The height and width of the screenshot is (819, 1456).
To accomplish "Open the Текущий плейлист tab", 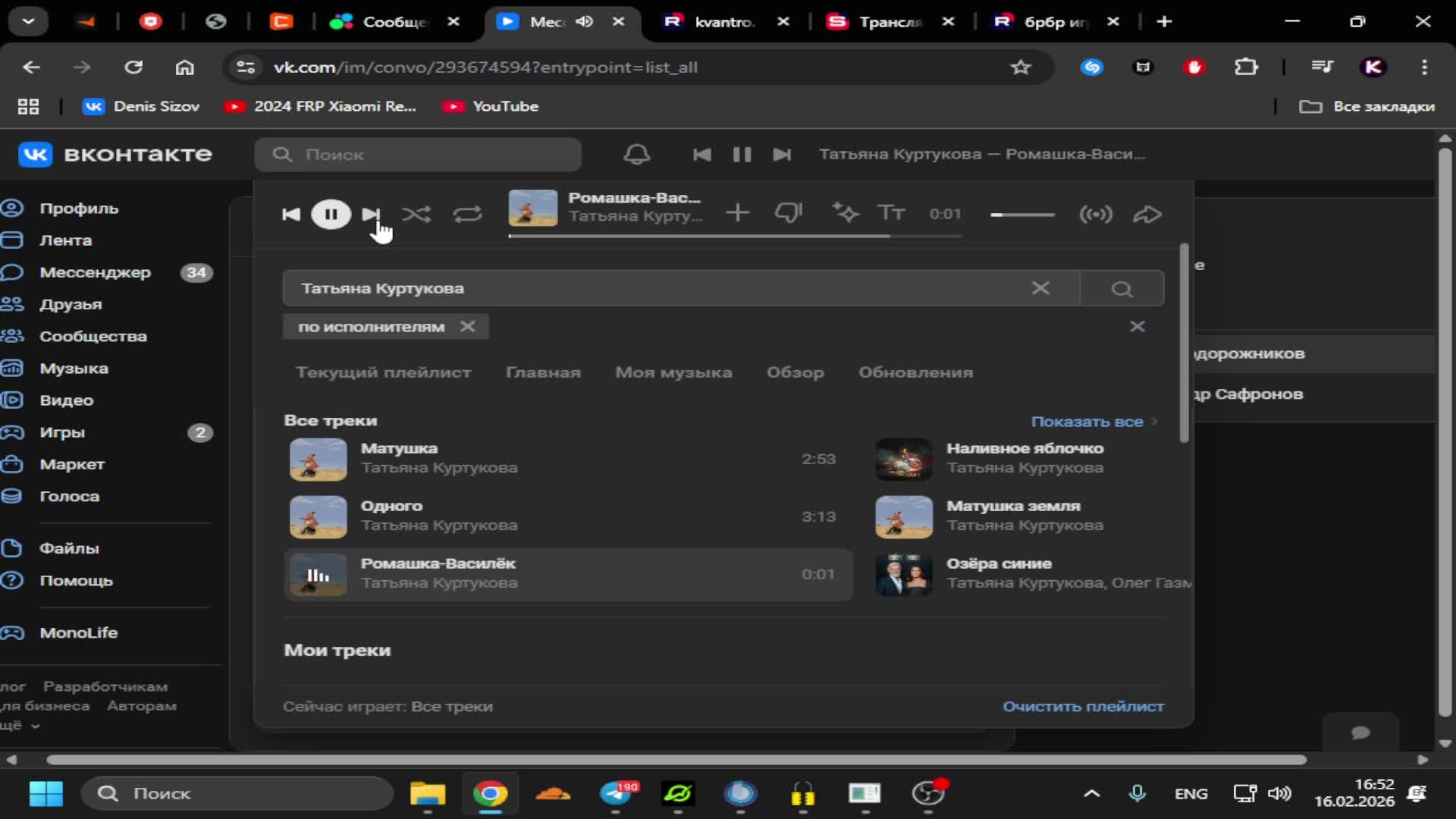I will (384, 372).
